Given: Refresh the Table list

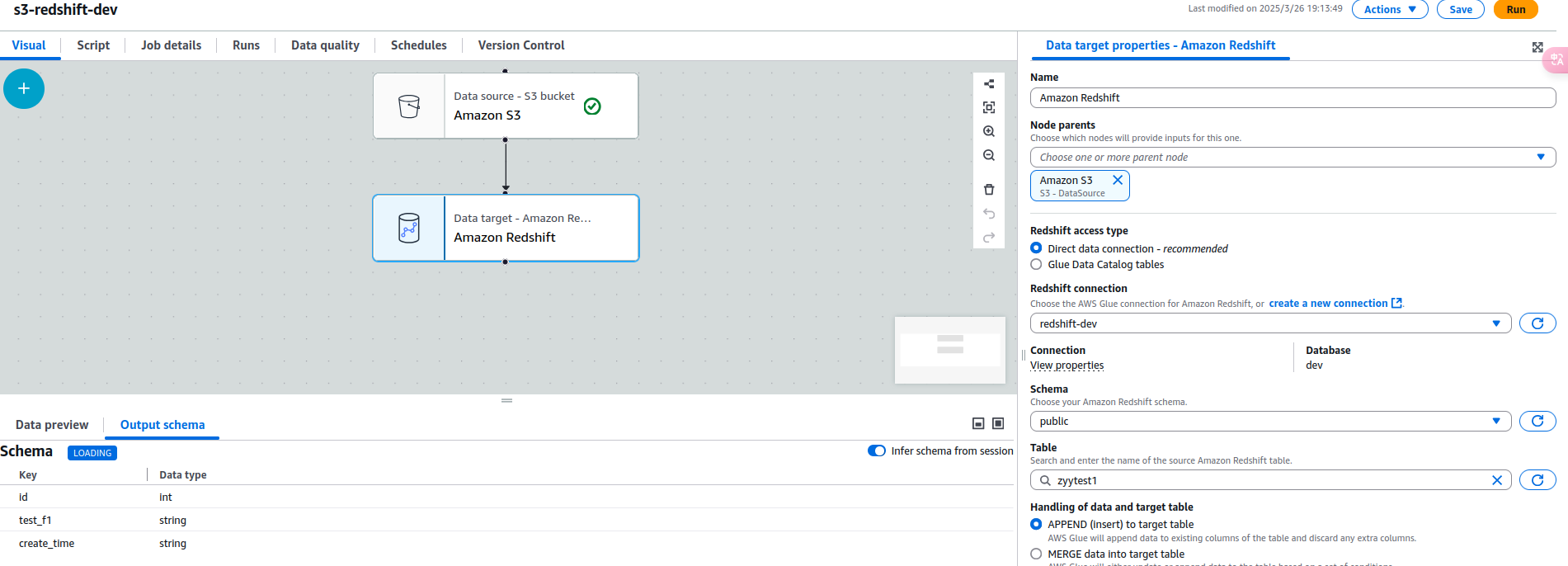Looking at the screenshot, I should pos(1537,480).
